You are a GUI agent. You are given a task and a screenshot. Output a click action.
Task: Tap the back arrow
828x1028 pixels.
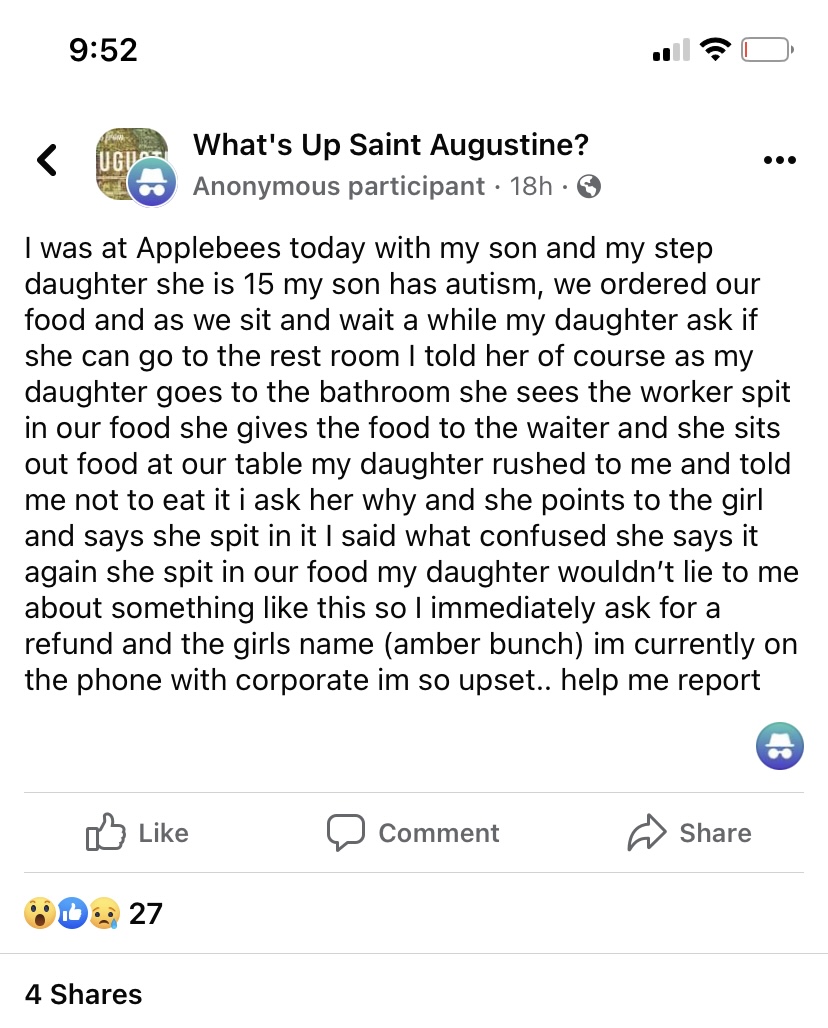click(47, 160)
